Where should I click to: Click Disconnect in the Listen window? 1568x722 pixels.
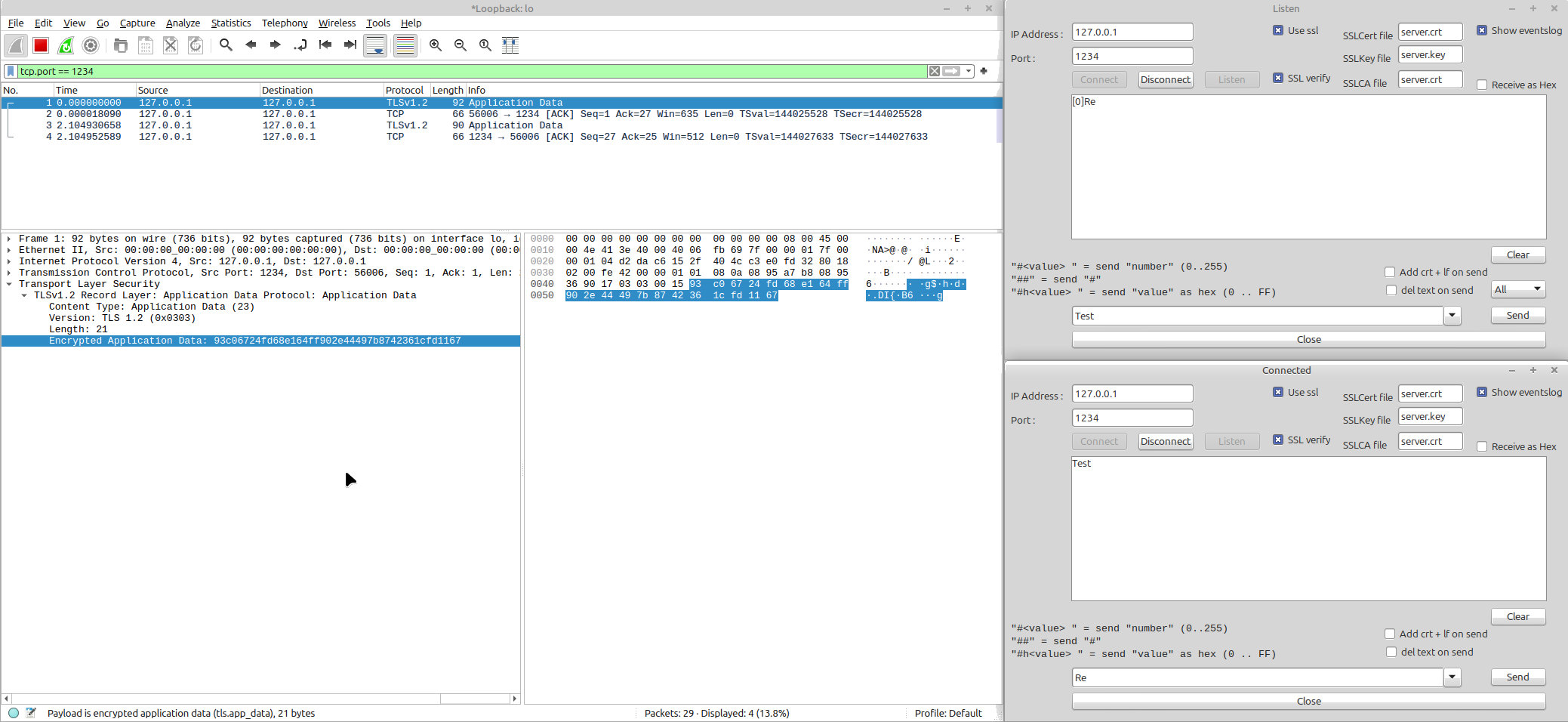point(1165,80)
